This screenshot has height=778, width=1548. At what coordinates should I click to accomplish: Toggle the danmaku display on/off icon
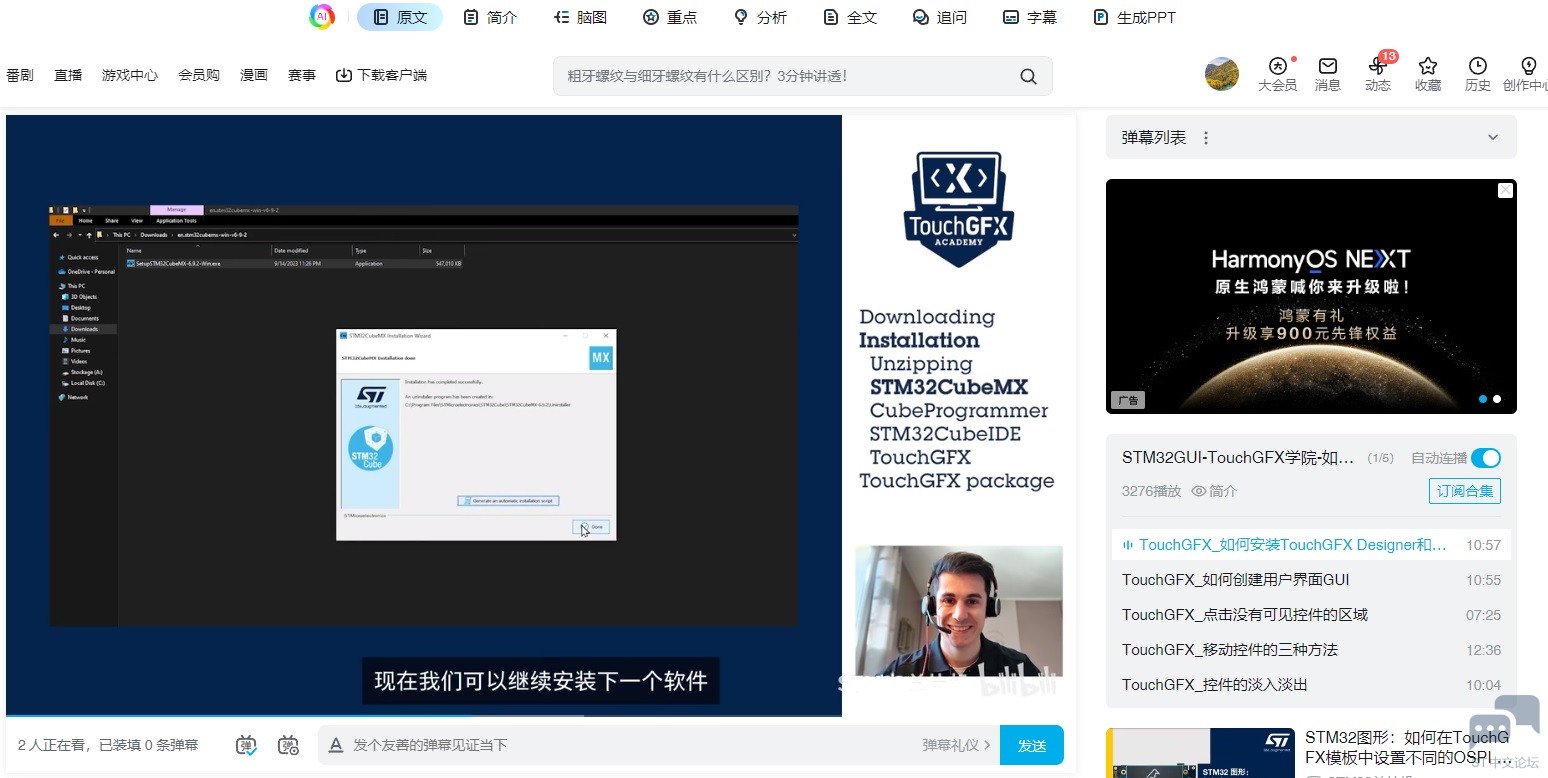[x=246, y=745]
